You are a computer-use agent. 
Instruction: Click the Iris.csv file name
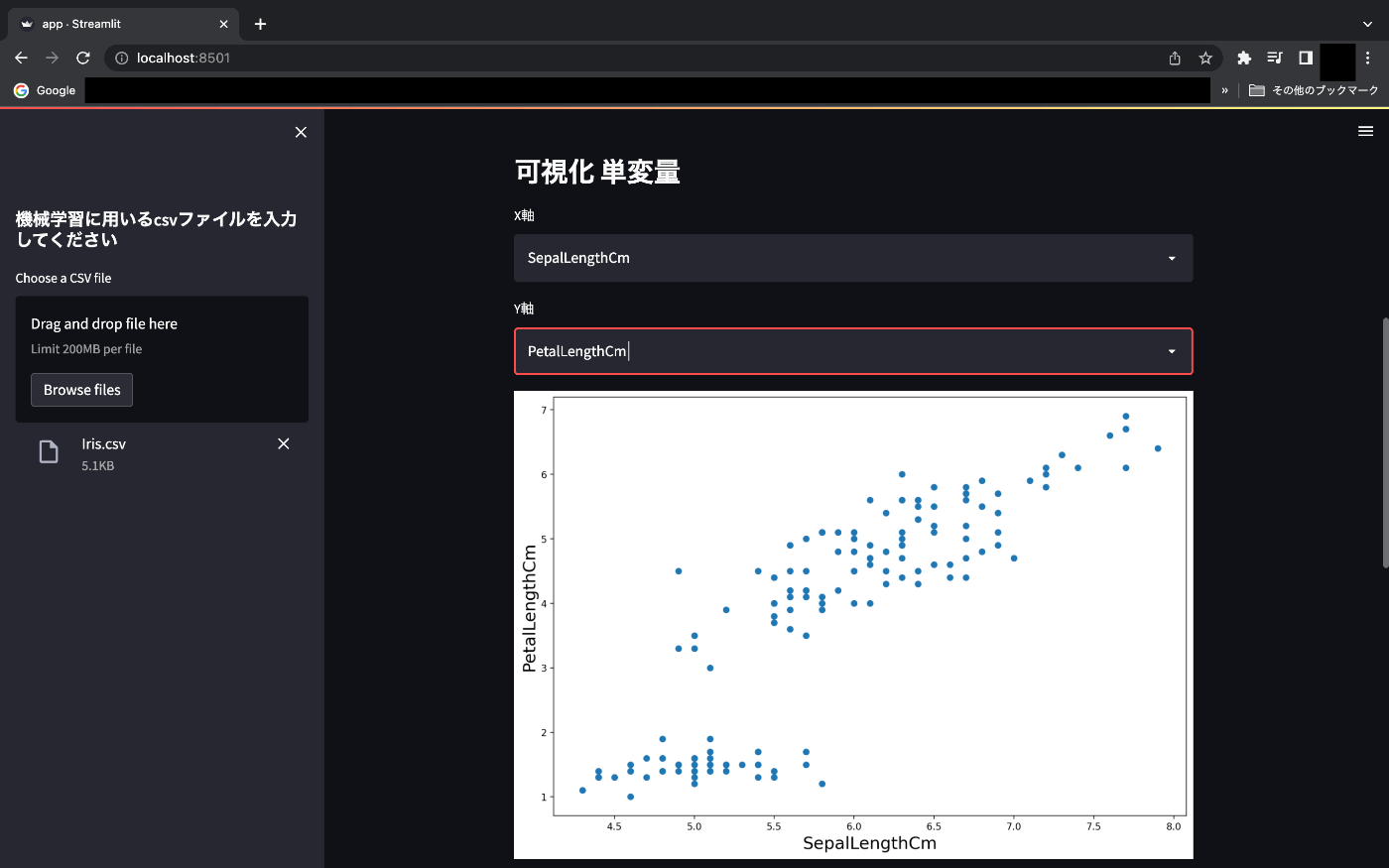(x=104, y=444)
